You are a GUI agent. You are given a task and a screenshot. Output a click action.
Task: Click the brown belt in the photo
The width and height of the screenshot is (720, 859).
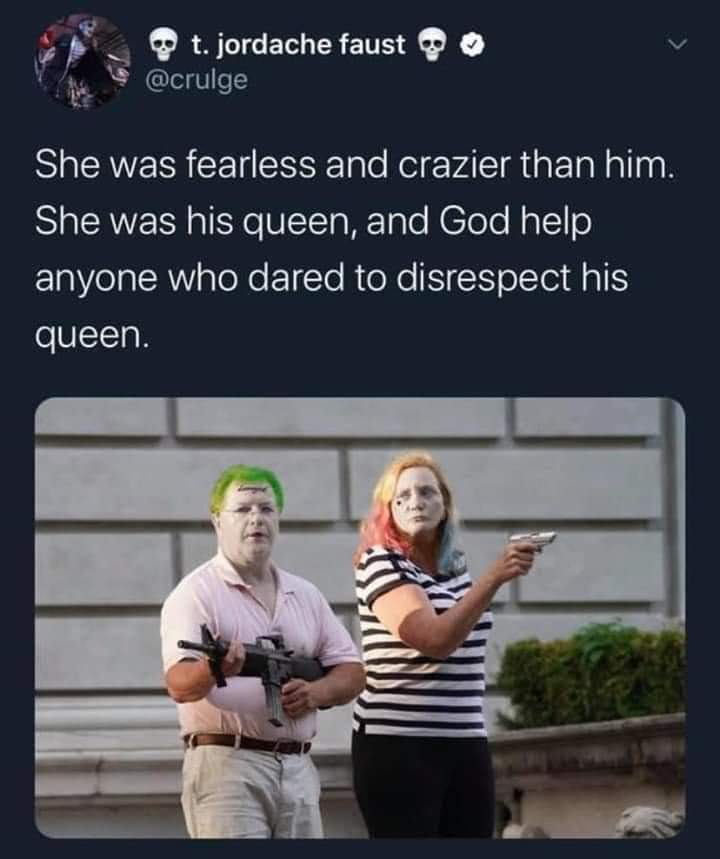[x=247, y=743]
